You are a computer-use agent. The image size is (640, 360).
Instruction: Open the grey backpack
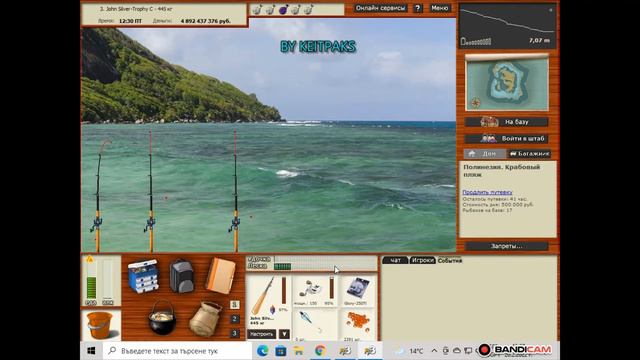point(182,276)
